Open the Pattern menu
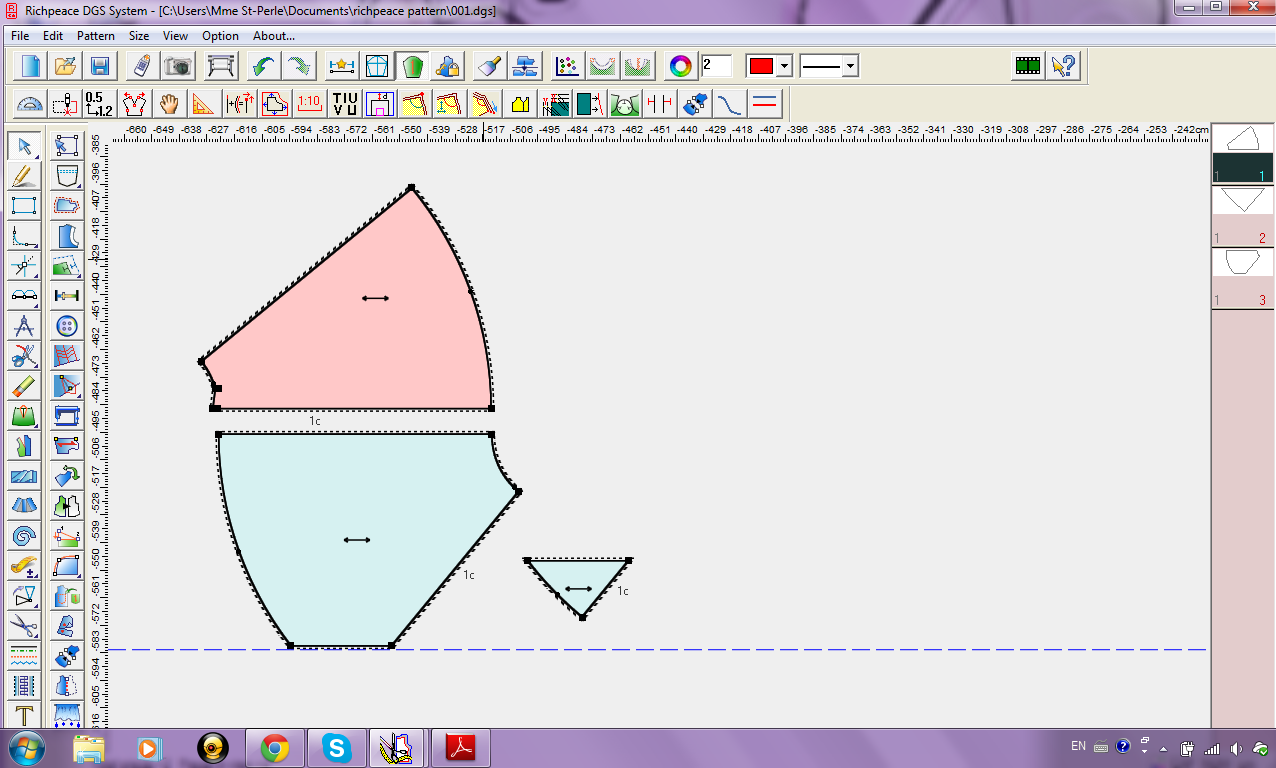 point(96,36)
